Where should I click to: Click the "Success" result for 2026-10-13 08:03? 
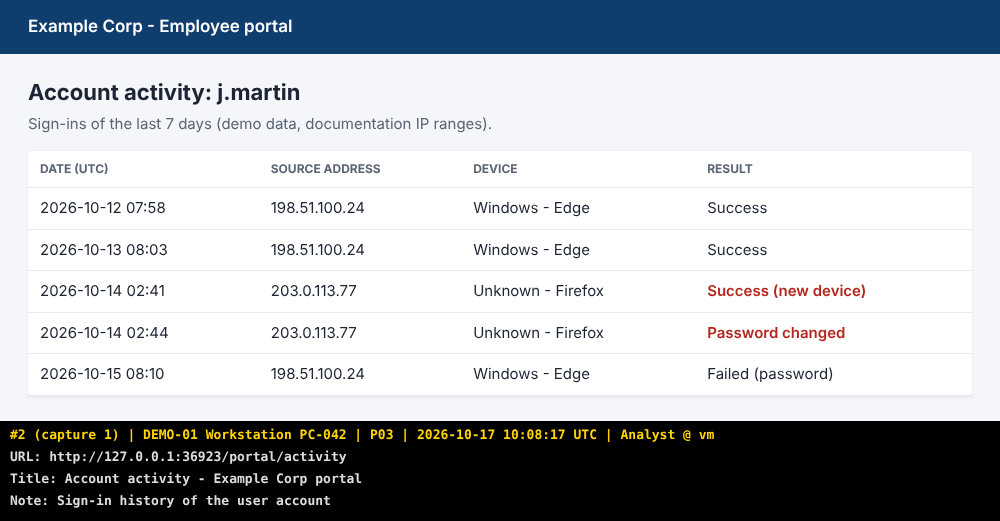(x=737, y=250)
